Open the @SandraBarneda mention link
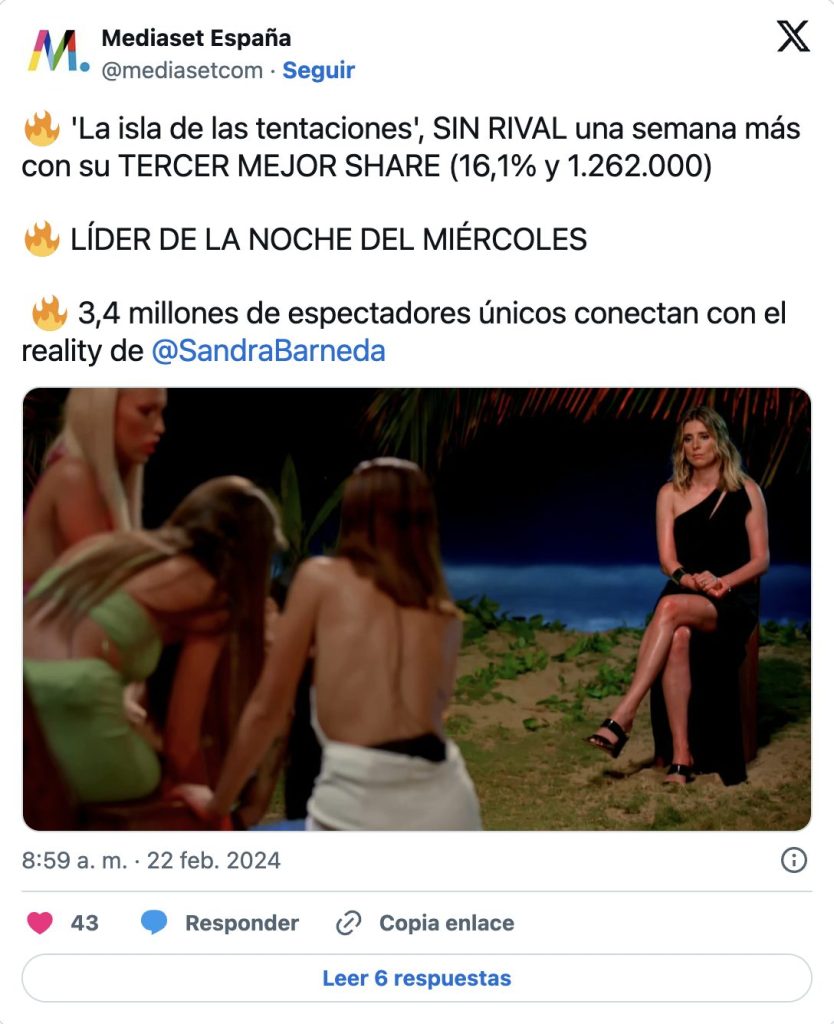834x1024 pixels. tap(268, 351)
